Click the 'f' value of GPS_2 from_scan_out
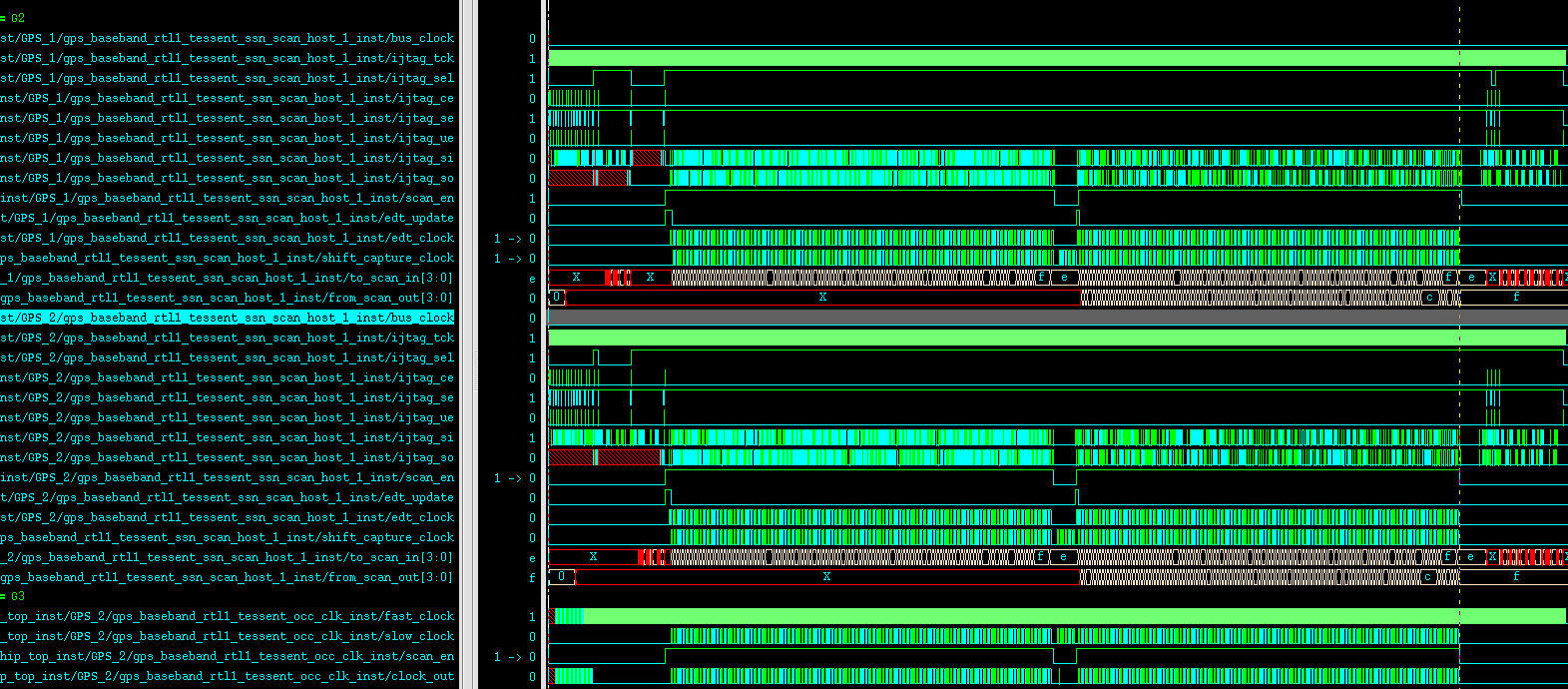Viewport: 1568px width, 689px height. [531, 577]
